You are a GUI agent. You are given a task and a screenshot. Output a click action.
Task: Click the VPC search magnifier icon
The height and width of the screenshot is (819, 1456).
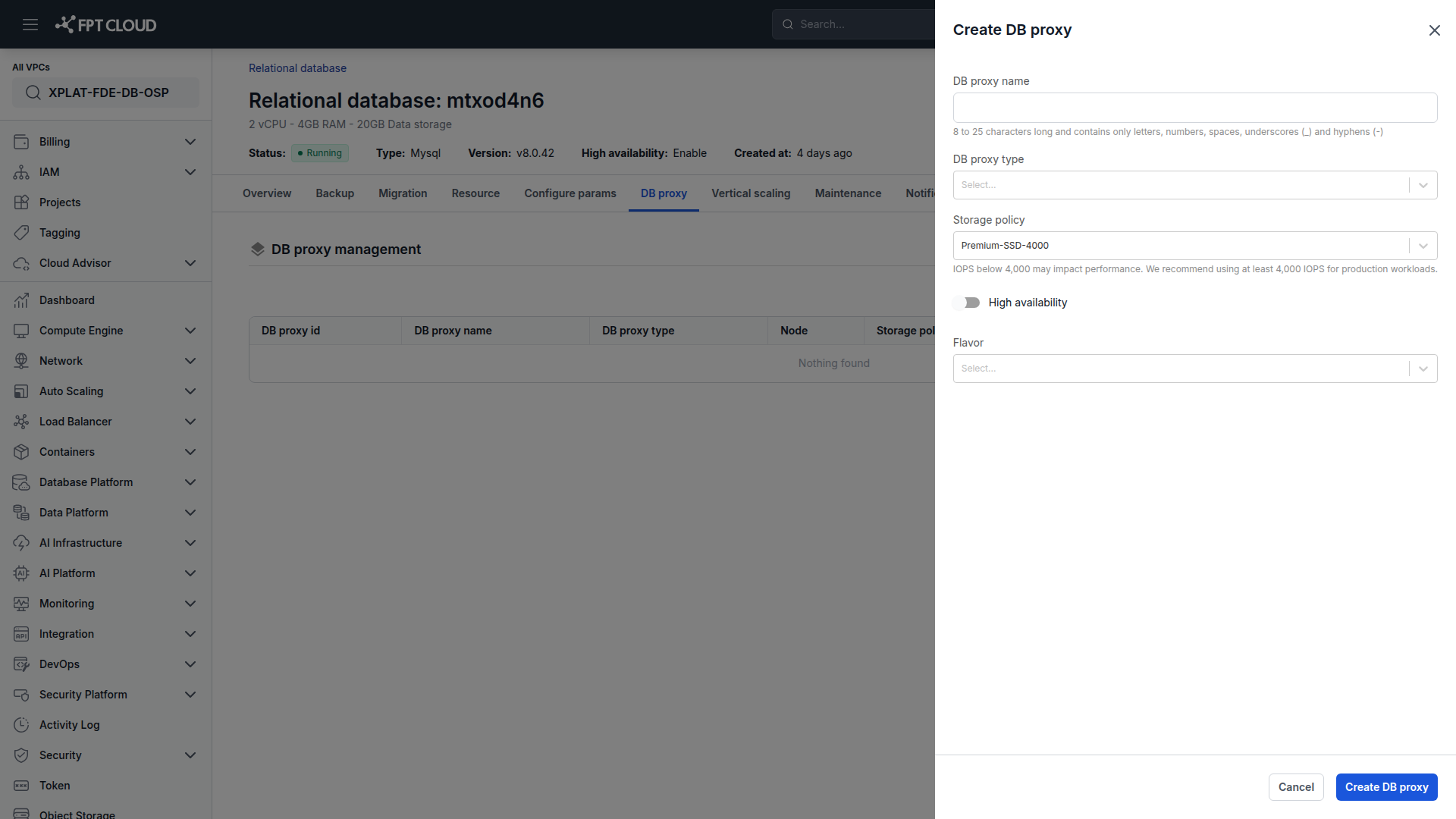[33, 93]
